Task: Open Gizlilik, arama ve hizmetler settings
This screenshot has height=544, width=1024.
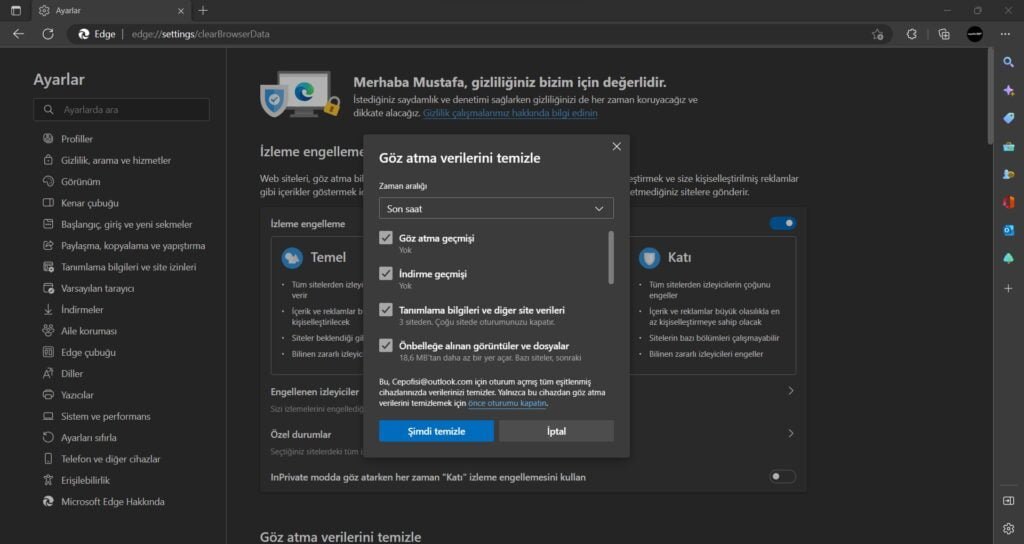Action: [x=115, y=160]
